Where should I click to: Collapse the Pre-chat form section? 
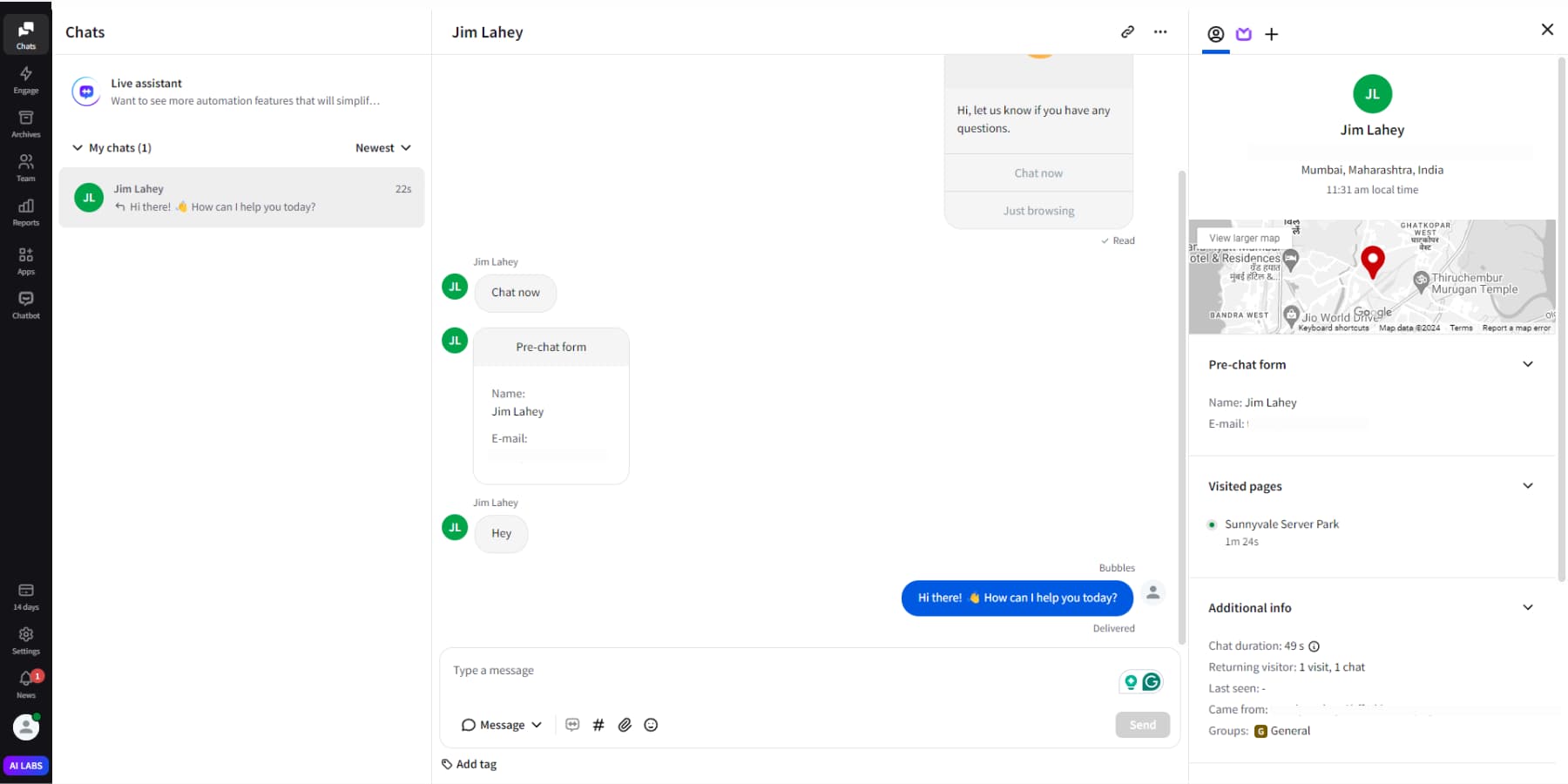pyautogui.click(x=1529, y=364)
